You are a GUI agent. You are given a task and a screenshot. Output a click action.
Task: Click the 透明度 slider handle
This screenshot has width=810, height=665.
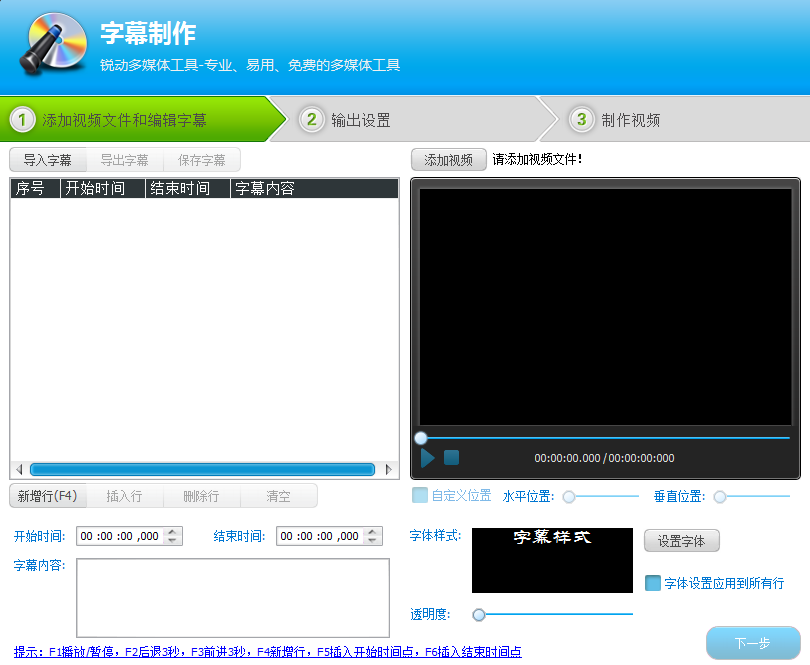pos(479,614)
